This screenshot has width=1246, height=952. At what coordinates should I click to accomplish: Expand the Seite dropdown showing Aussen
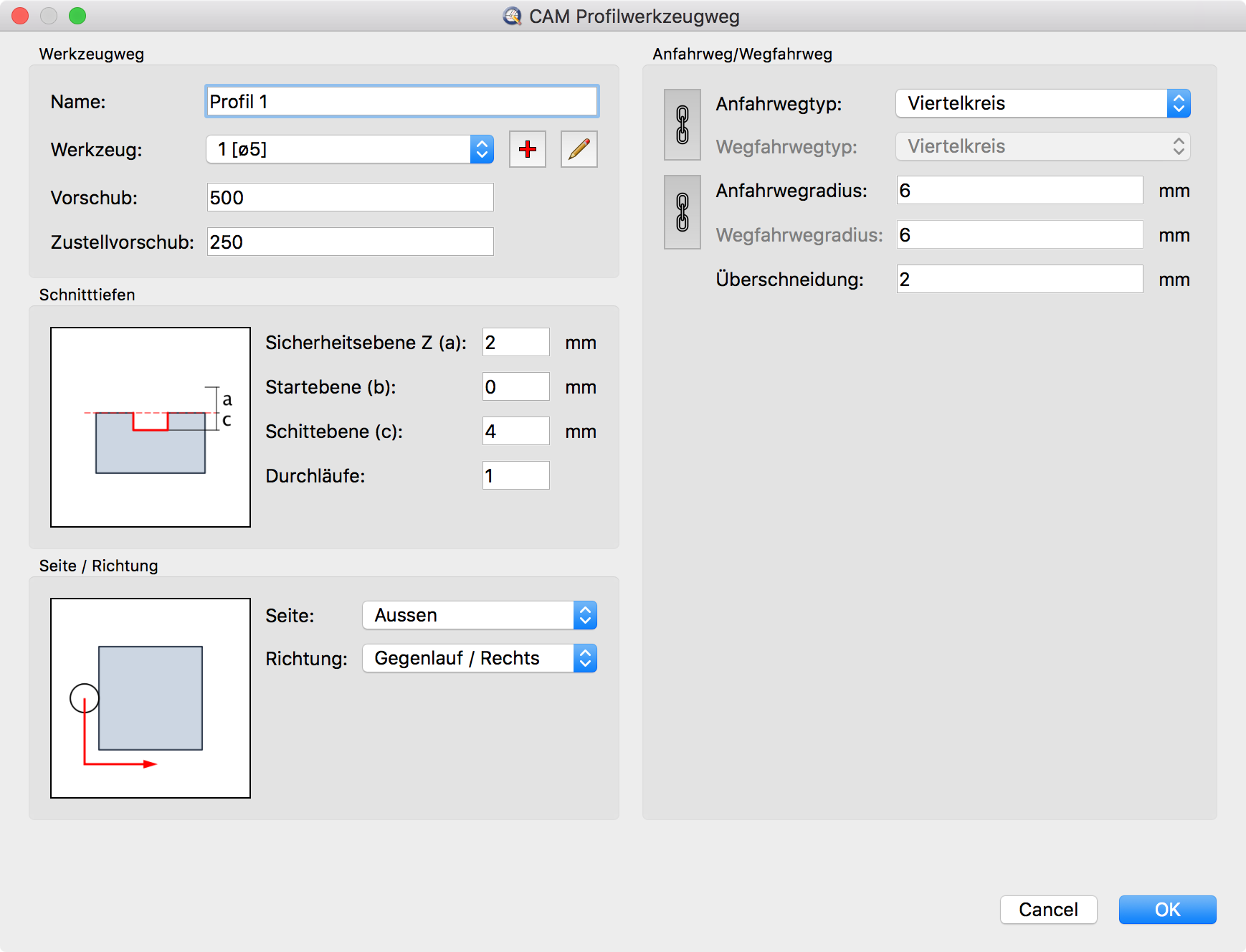(479, 615)
